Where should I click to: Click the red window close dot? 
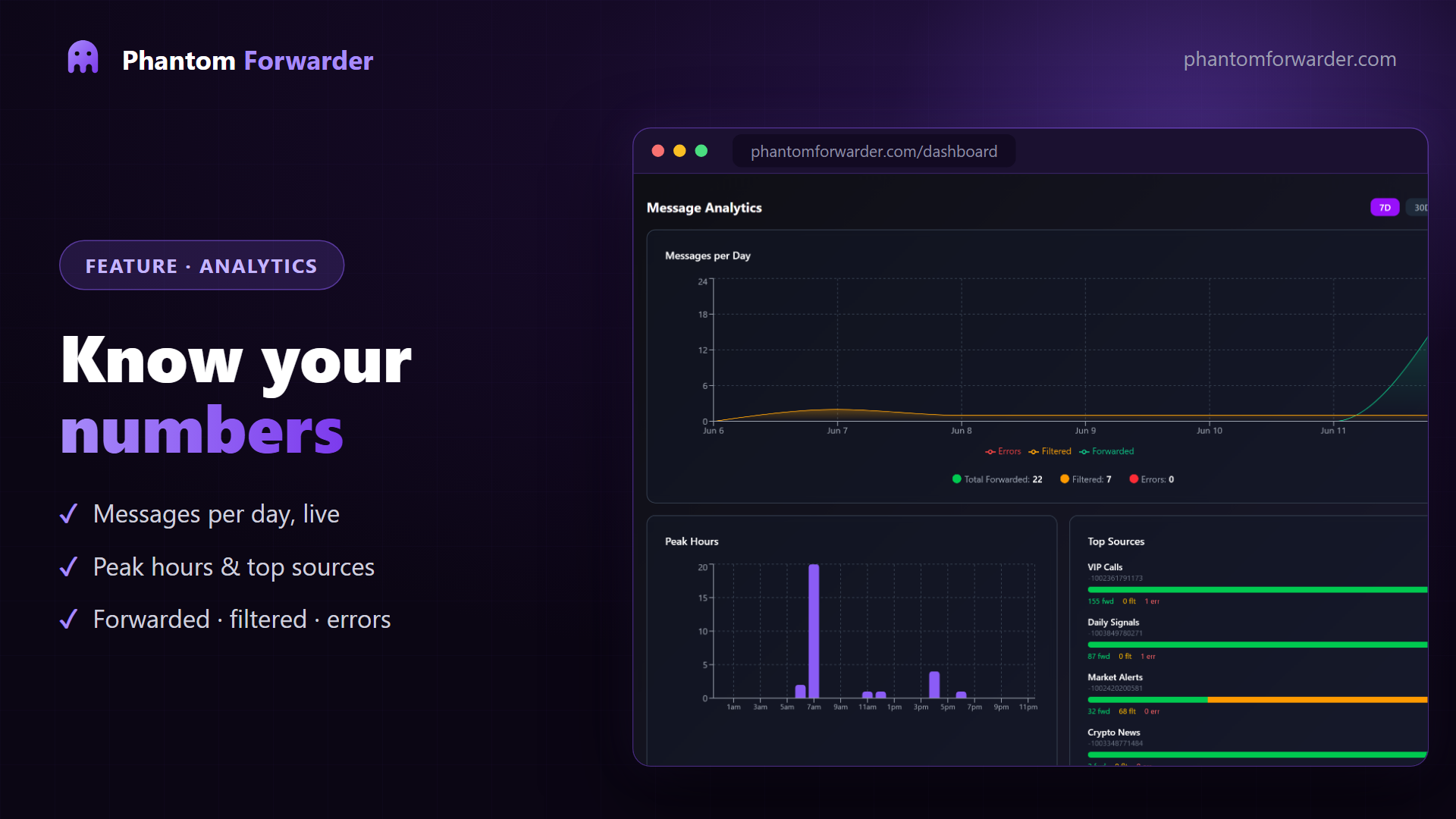pyautogui.click(x=657, y=151)
